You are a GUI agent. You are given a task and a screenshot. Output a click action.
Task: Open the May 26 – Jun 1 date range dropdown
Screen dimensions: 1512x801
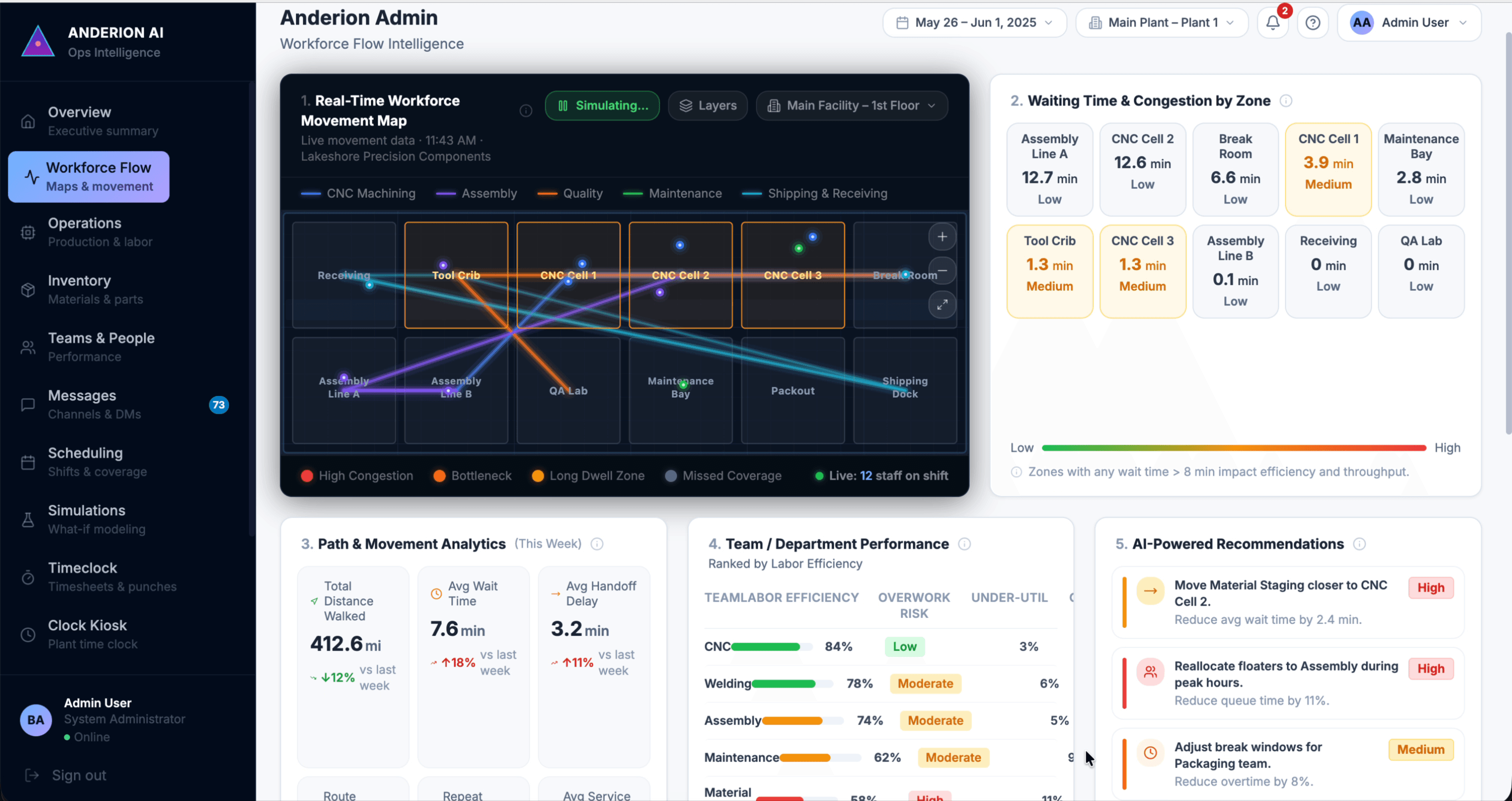pos(974,23)
